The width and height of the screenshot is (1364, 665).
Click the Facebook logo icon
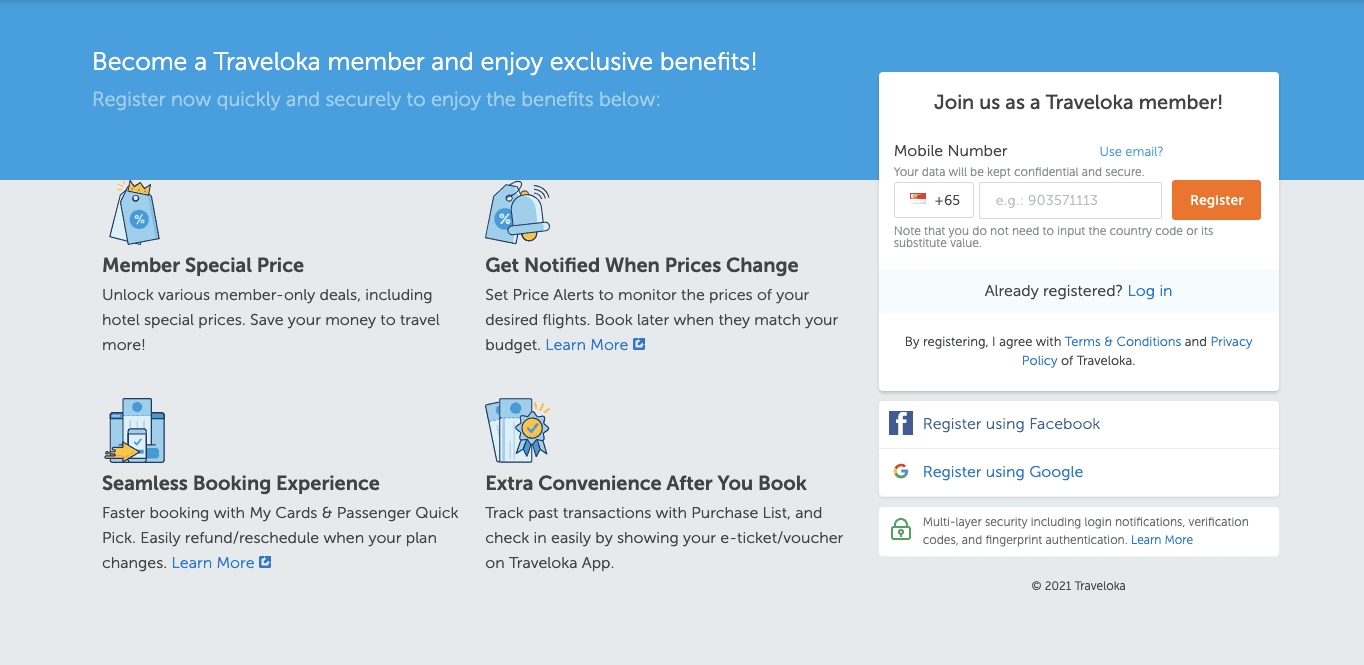(x=901, y=423)
